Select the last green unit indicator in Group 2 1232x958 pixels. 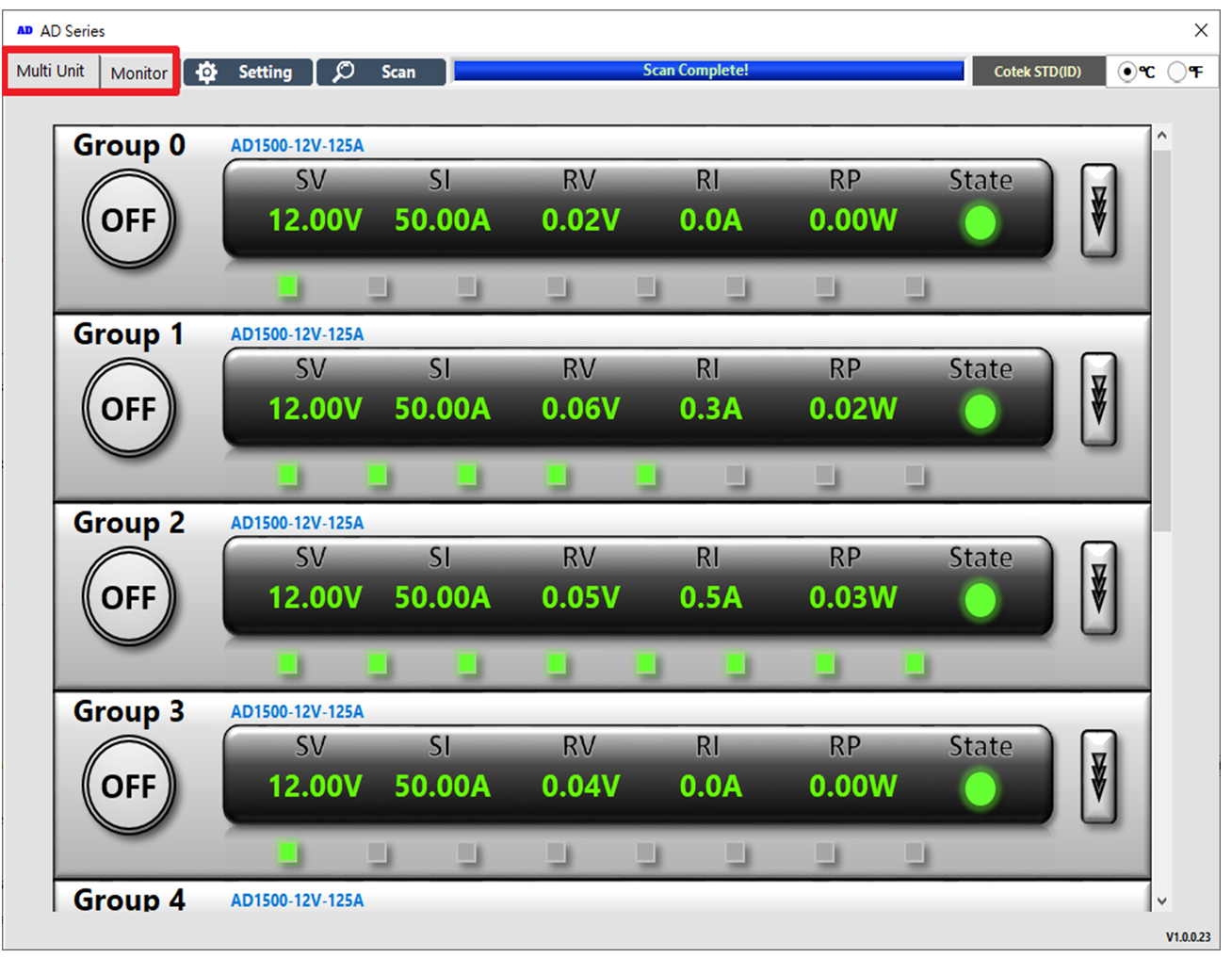point(914,663)
